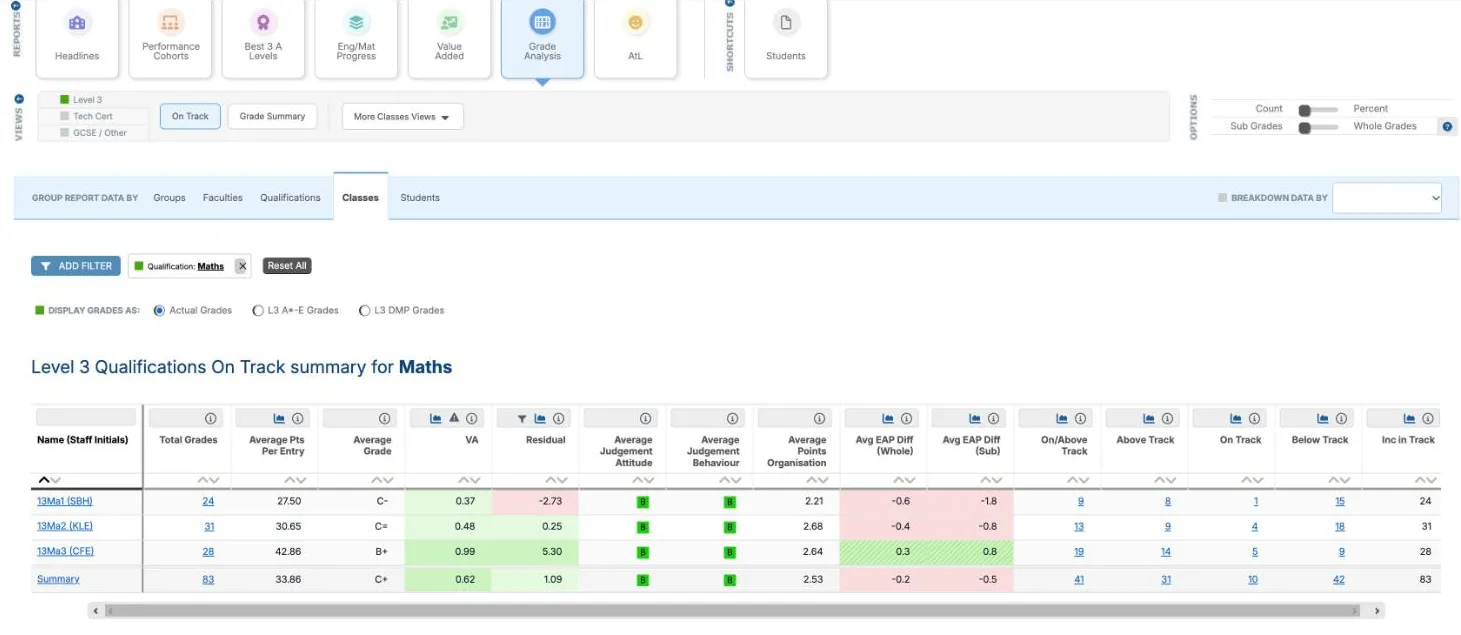
Task: Collapse the Shortcuts section arrow
Action: [729, 4]
